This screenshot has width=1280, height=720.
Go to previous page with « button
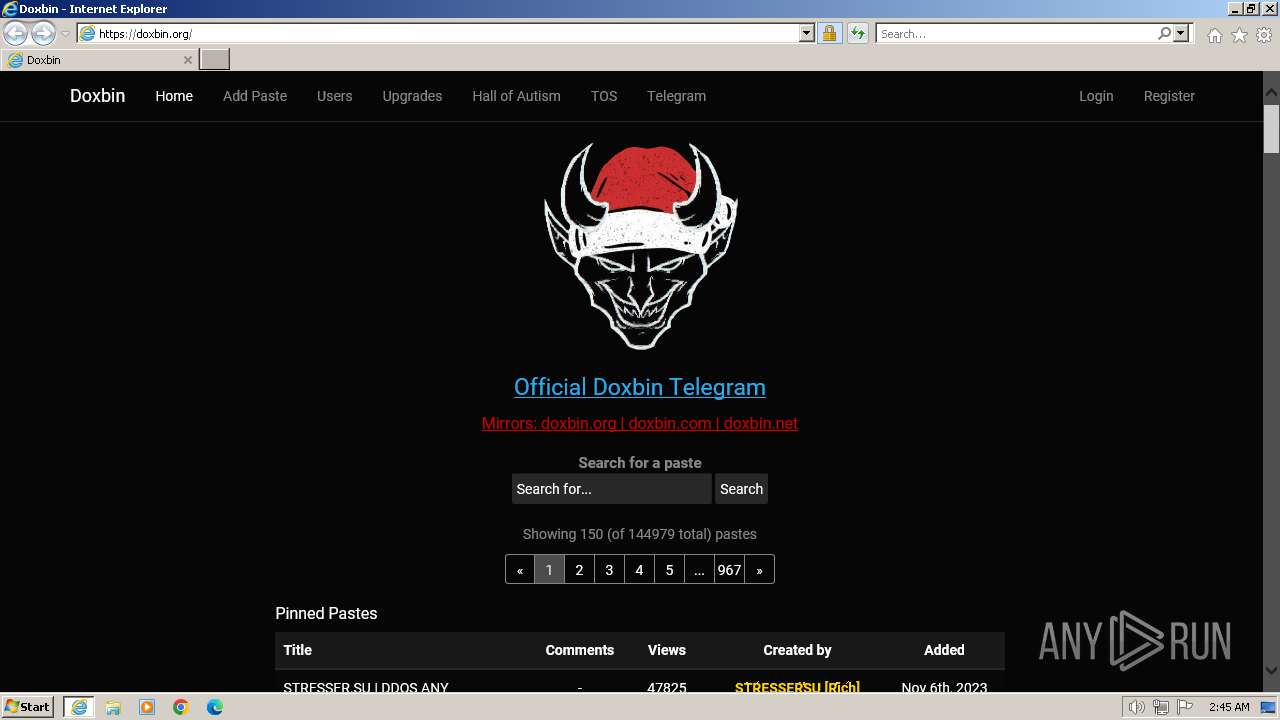[520, 570]
